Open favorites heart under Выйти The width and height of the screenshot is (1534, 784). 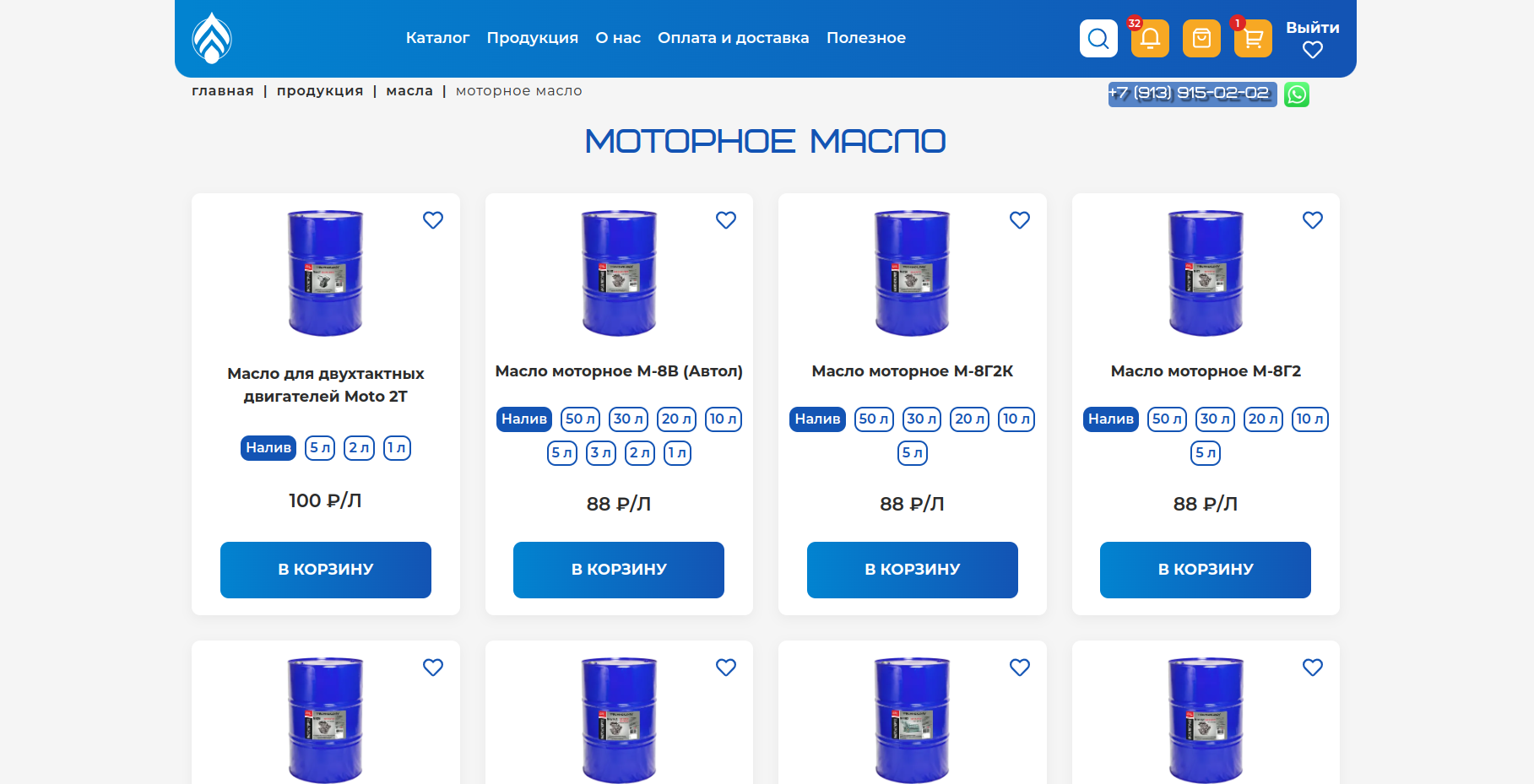coord(1313,51)
